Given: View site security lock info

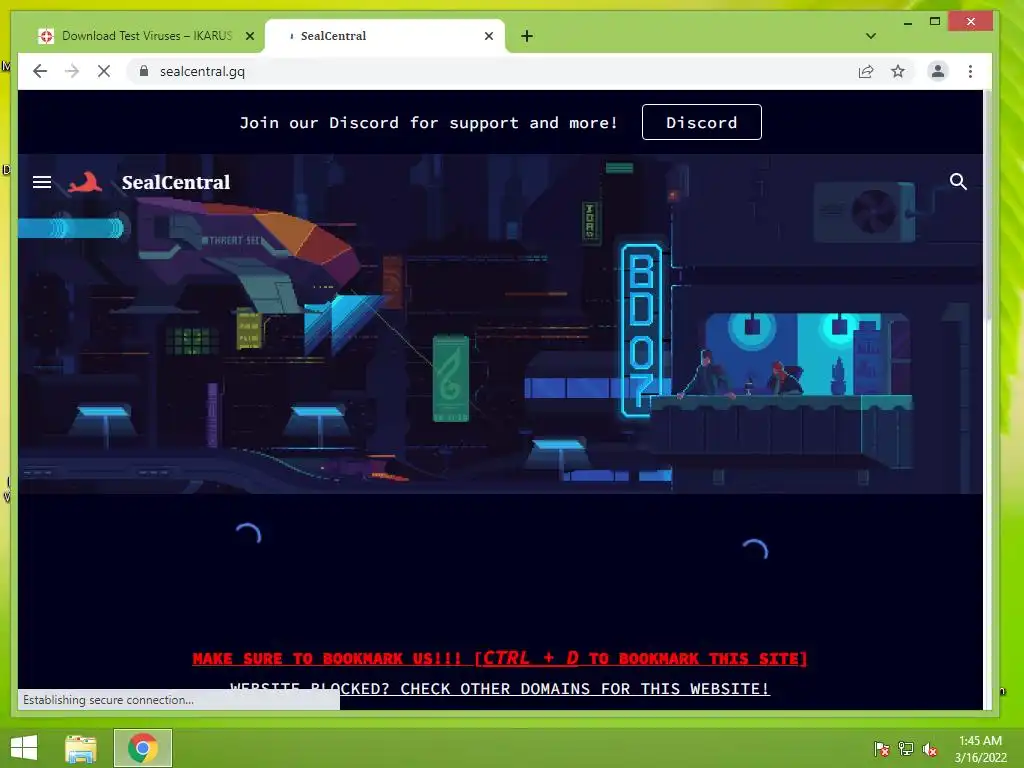Looking at the screenshot, I should [x=144, y=71].
